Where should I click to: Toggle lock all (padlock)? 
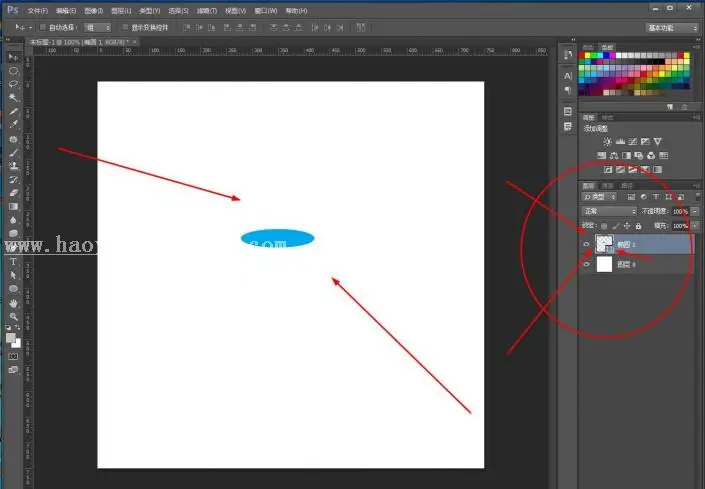(638, 226)
